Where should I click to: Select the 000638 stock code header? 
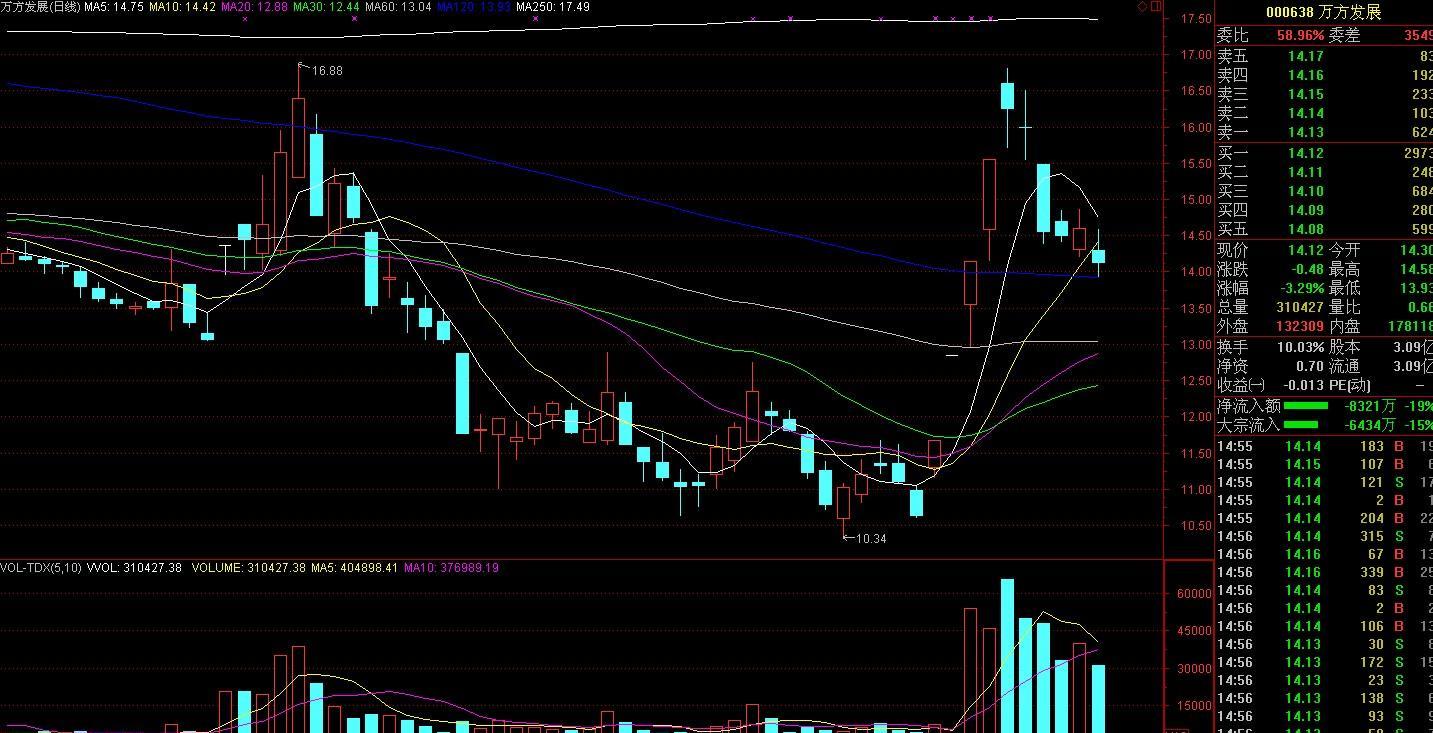click(x=1290, y=12)
